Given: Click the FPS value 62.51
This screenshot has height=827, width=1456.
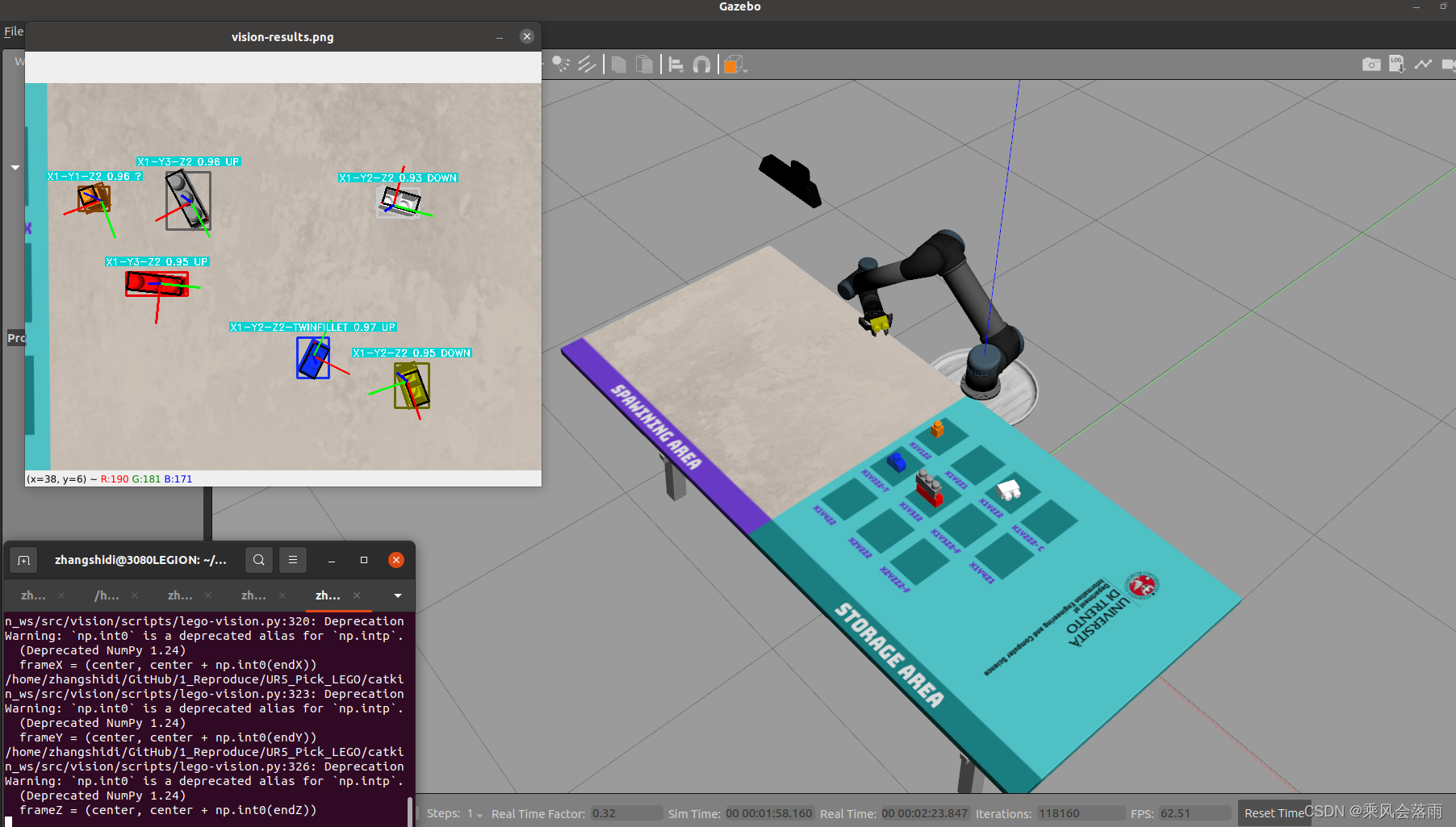Looking at the screenshot, I should (1195, 813).
